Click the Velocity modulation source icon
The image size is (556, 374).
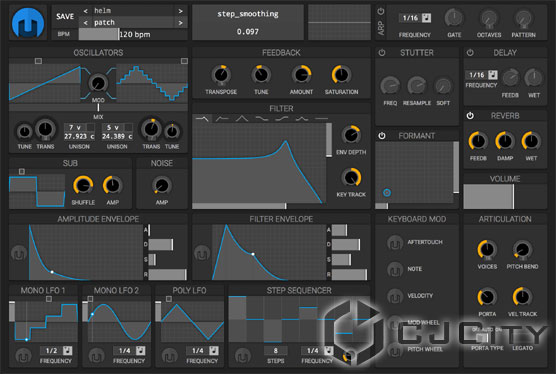pyautogui.click(x=395, y=296)
